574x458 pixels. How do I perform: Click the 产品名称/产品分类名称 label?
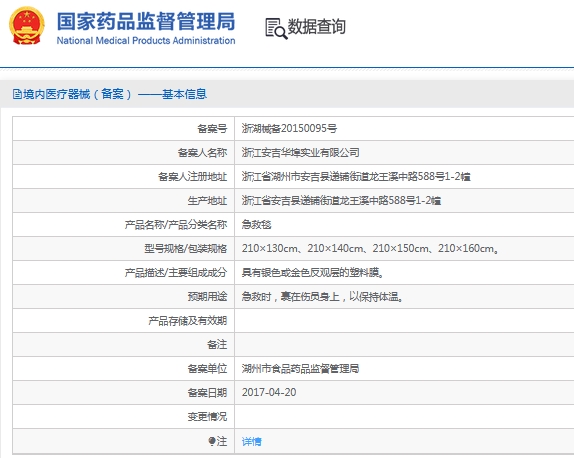(x=176, y=224)
